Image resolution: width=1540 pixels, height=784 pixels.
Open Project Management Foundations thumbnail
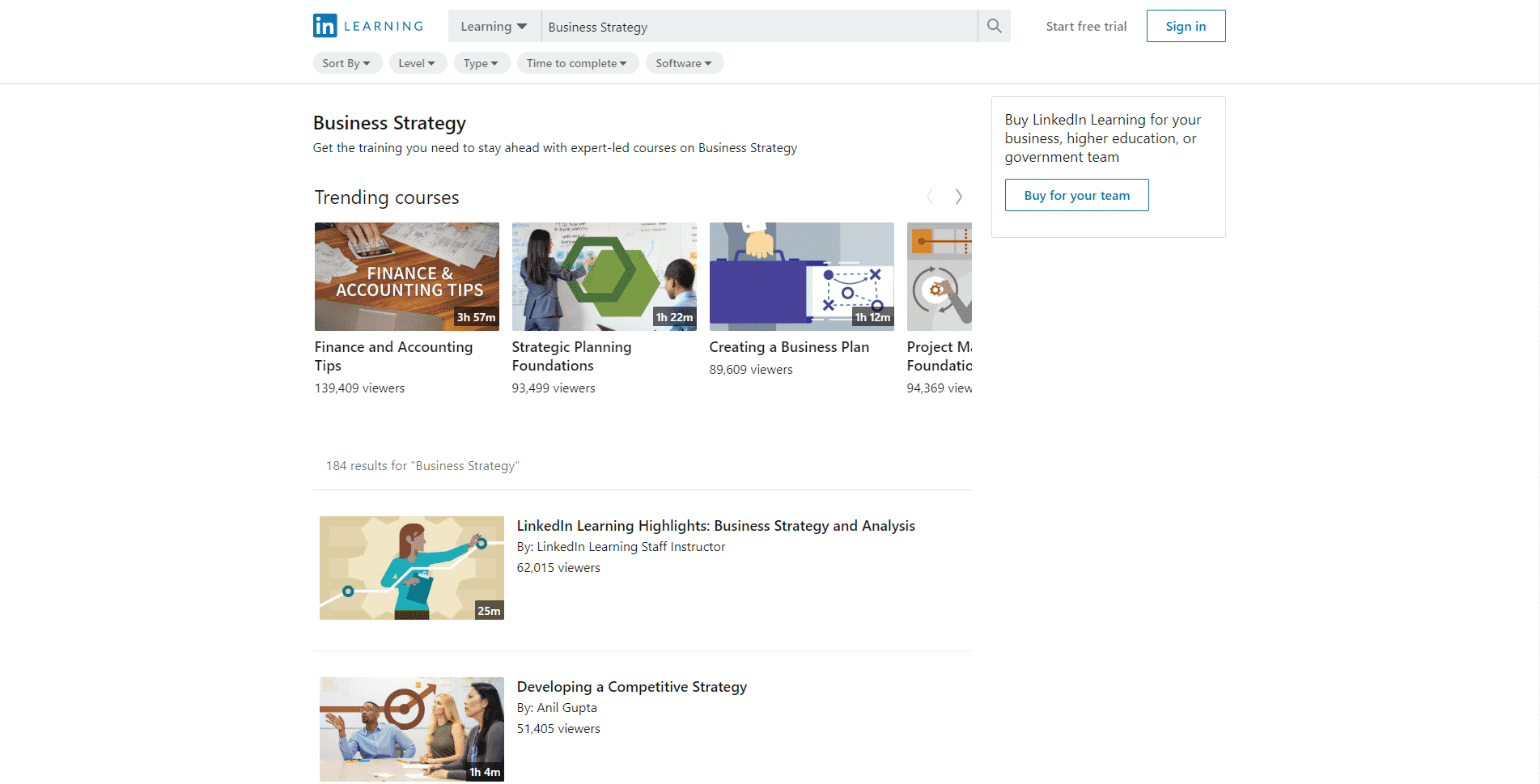[940, 277]
